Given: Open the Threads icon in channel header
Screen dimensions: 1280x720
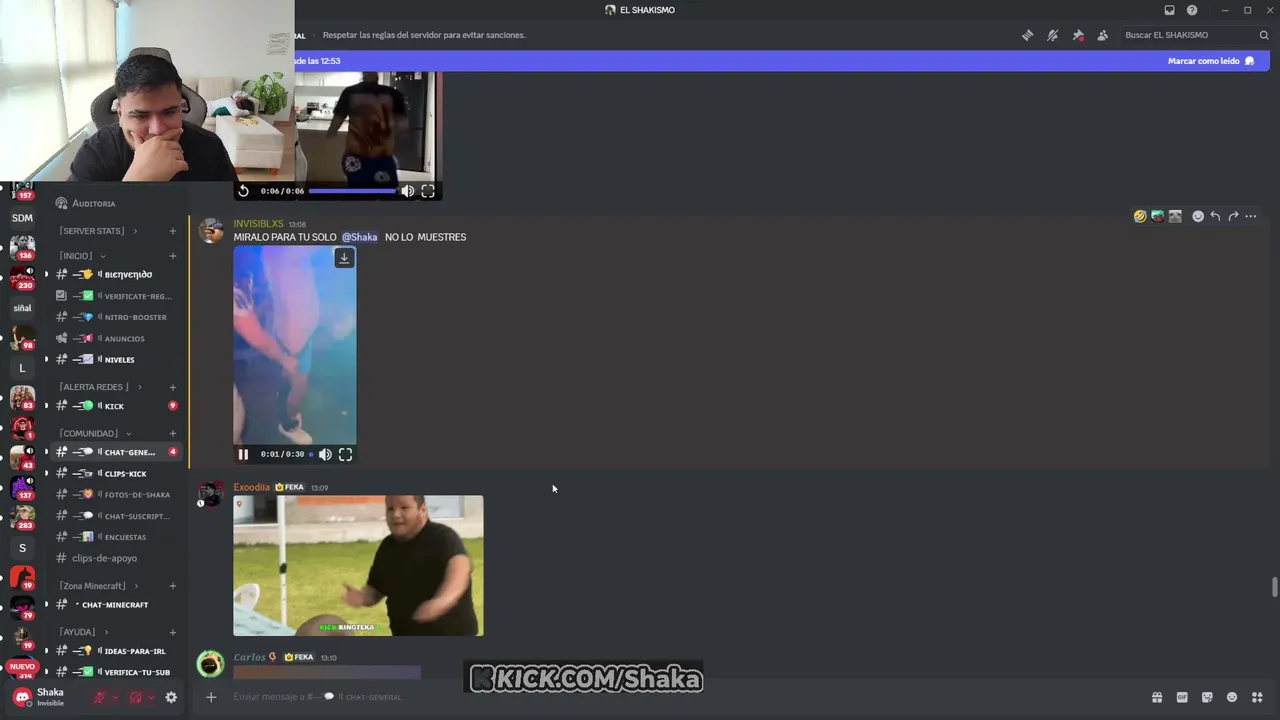Looking at the screenshot, I should point(1027,35).
